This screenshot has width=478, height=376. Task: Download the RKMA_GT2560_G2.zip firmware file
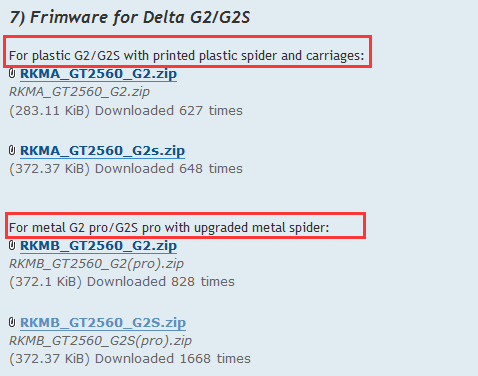(x=98, y=74)
